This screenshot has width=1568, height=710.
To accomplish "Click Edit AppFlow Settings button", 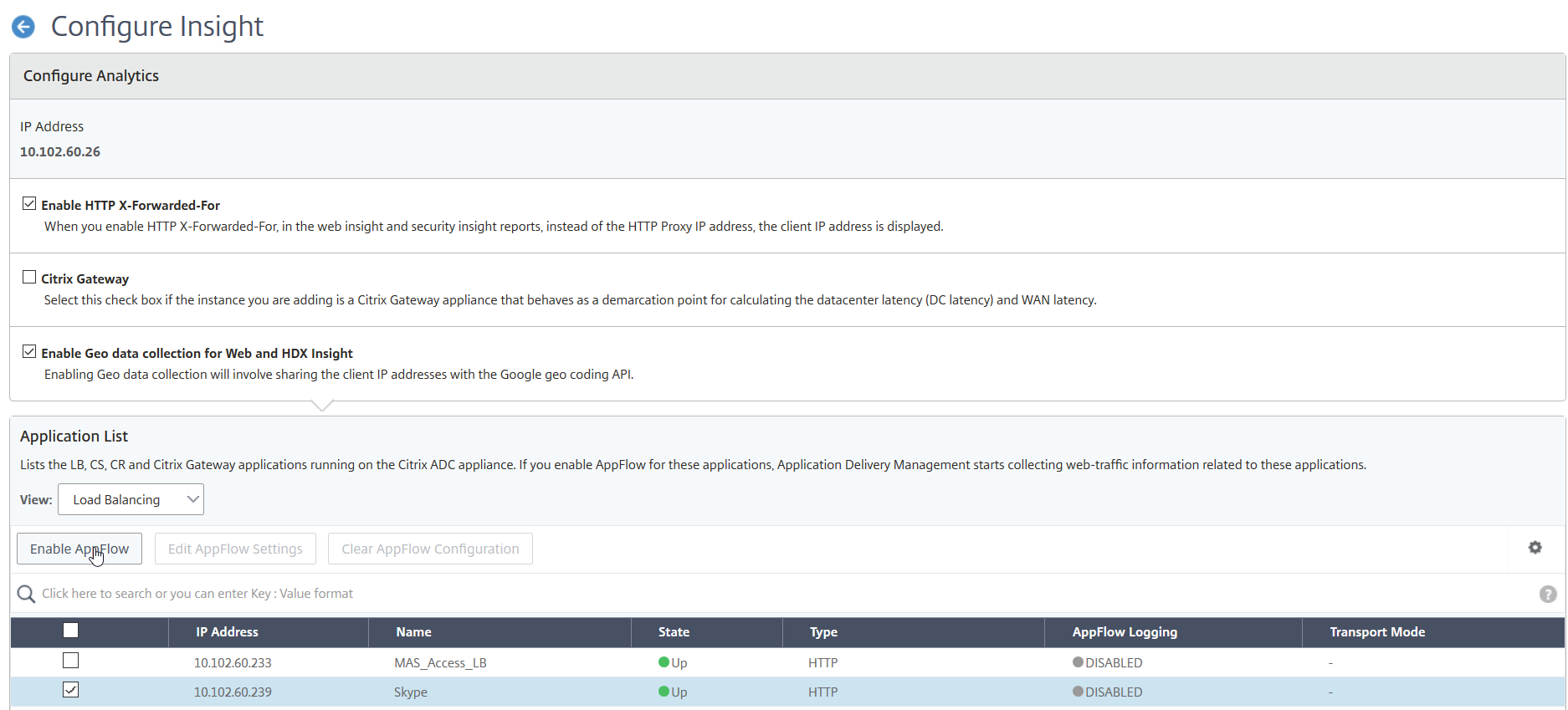I will (x=235, y=549).
